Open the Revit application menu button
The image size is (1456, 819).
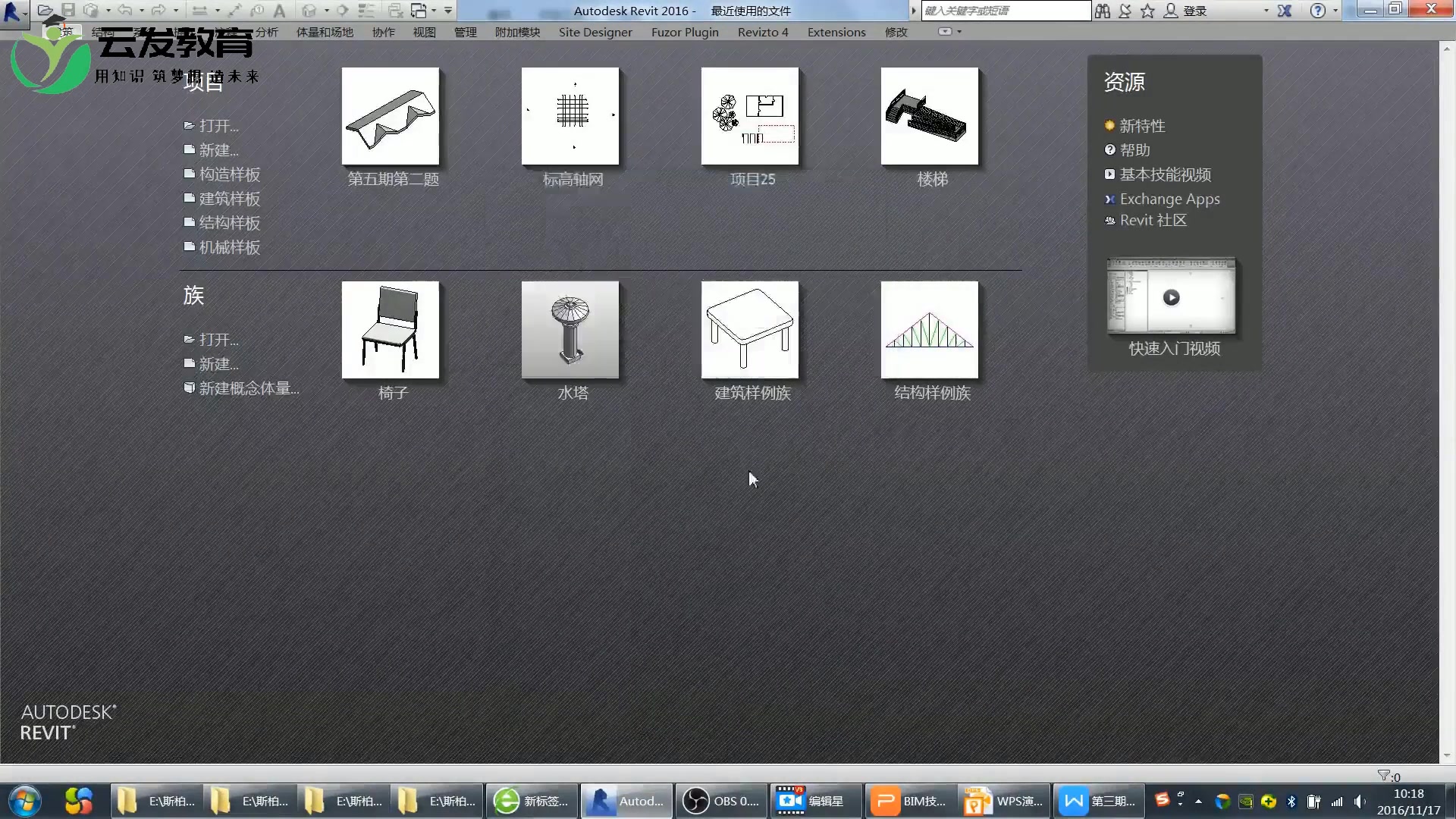point(13,12)
